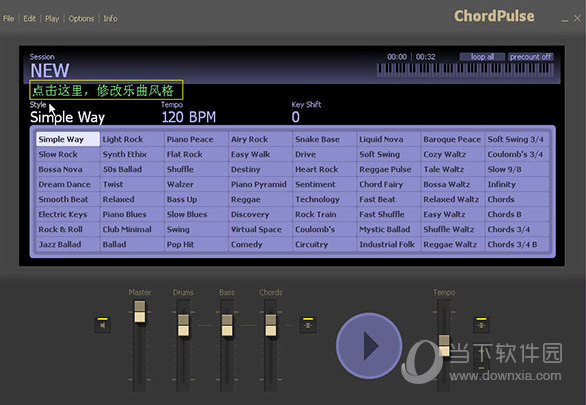Image resolution: width=586 pixels, height=405 pixels.
Task: Click the session name NEW
Action: pyautogui.click(x=50, y=71)
